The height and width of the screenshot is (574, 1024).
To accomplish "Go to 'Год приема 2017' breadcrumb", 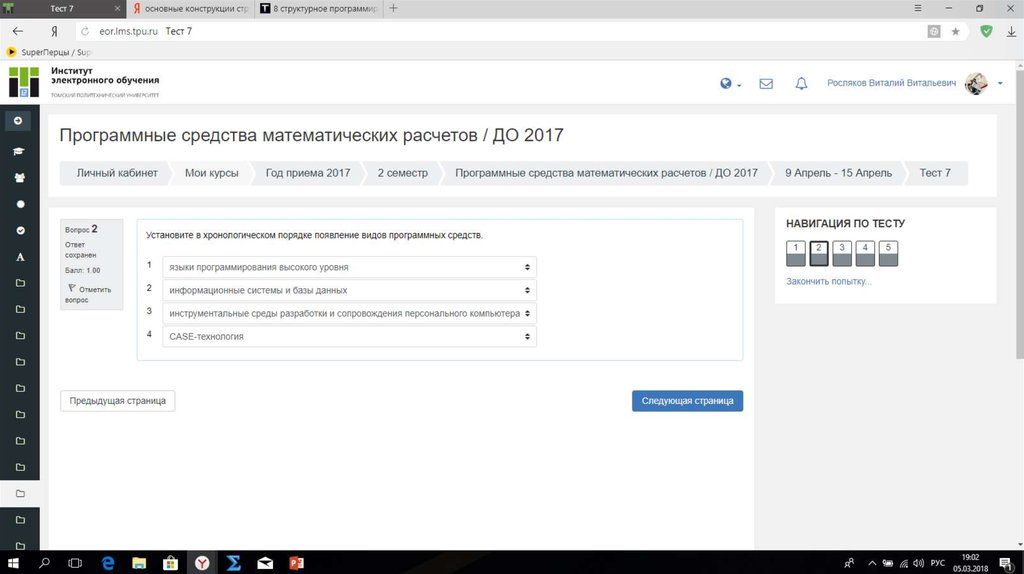I will pyautogui.click(x=308, y=173).
